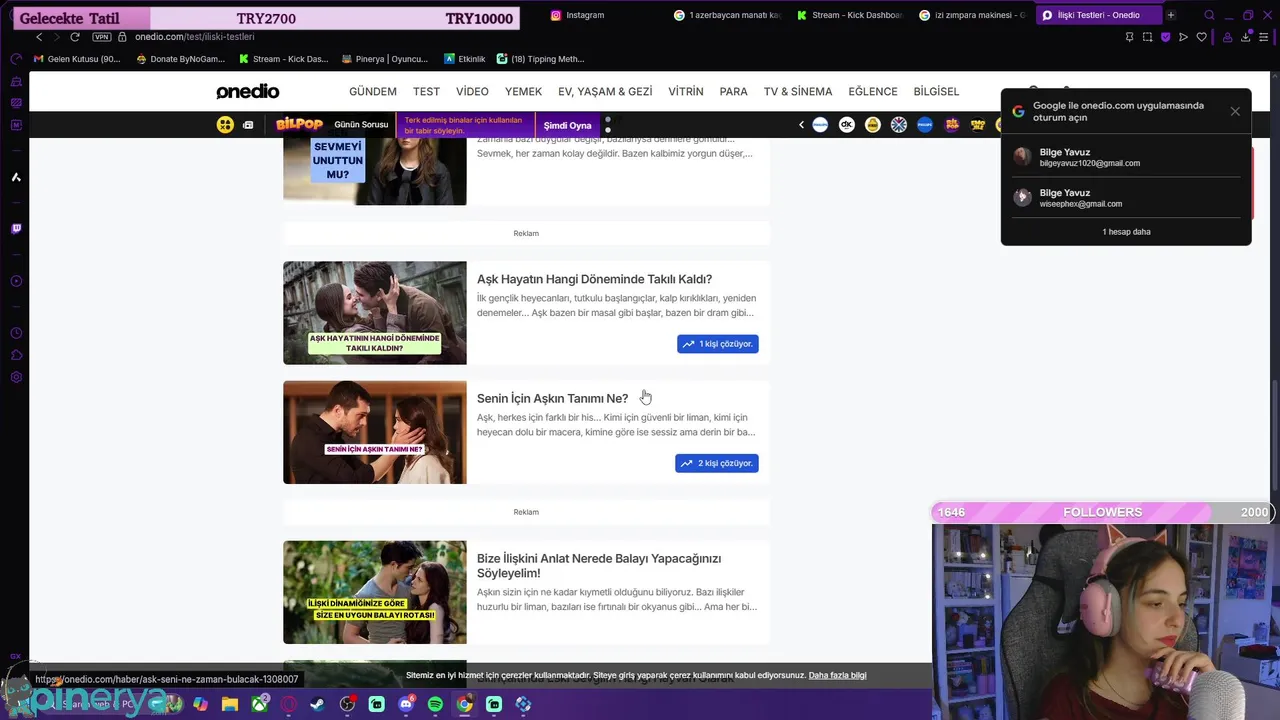Viewport: 1280px width, 720px height.
Task: Open 'Aşk Hayatın Hangi Döneminde Takılı Kaldı?' title
Action: [x=594, y=279]
